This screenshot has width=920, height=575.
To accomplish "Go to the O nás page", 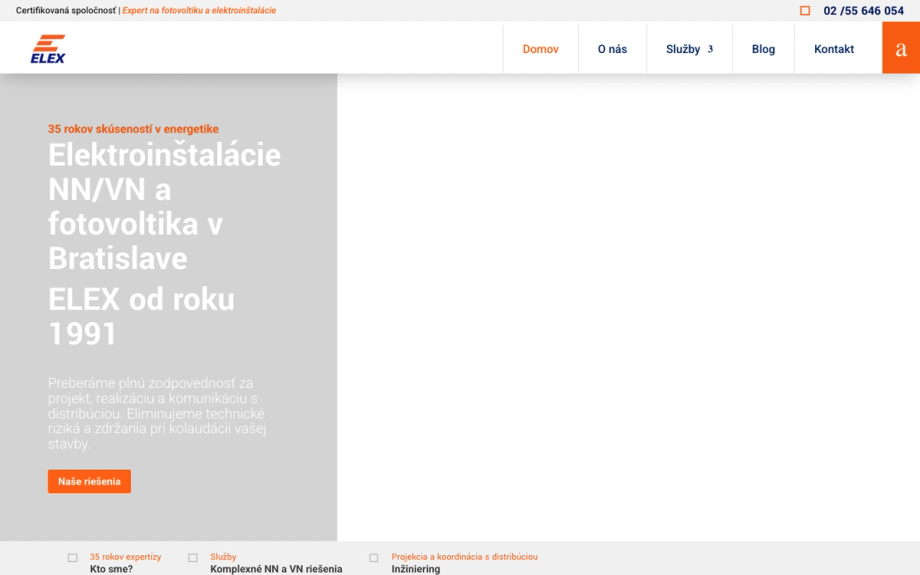I will [x=612, y=49].
